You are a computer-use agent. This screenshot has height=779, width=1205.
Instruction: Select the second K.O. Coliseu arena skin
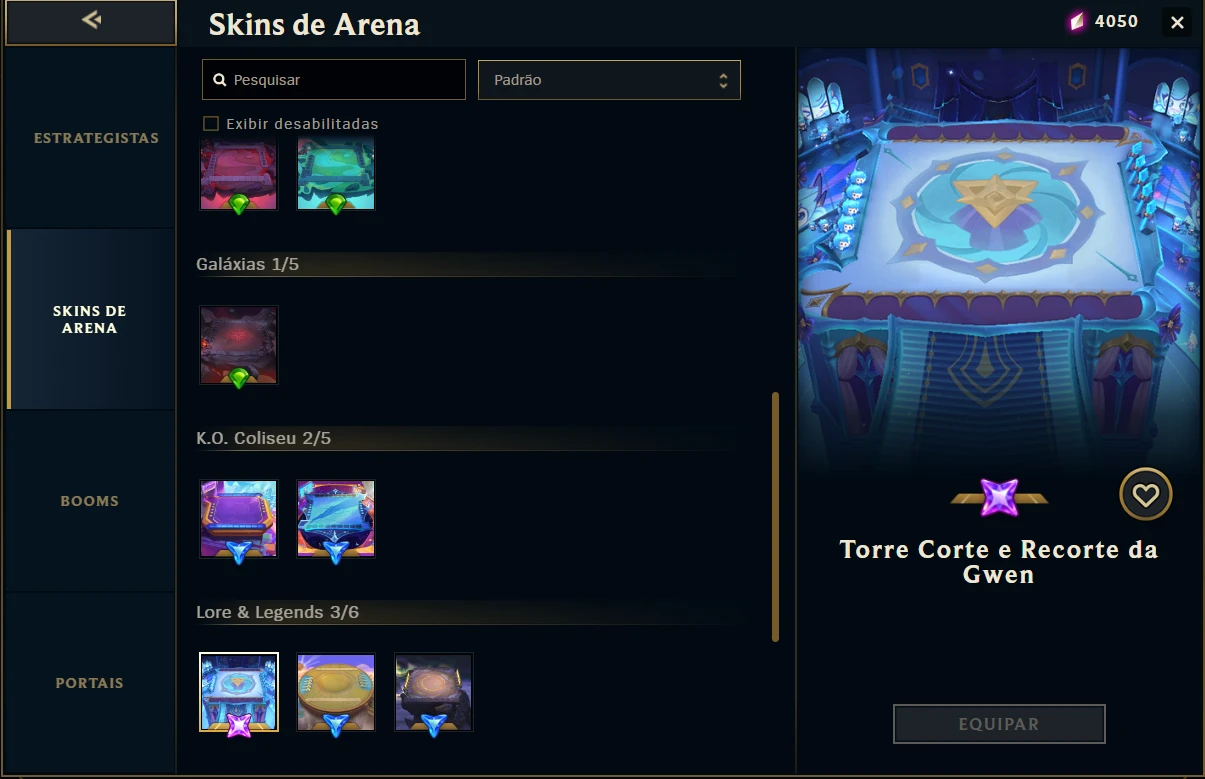[x=336, y=519]
